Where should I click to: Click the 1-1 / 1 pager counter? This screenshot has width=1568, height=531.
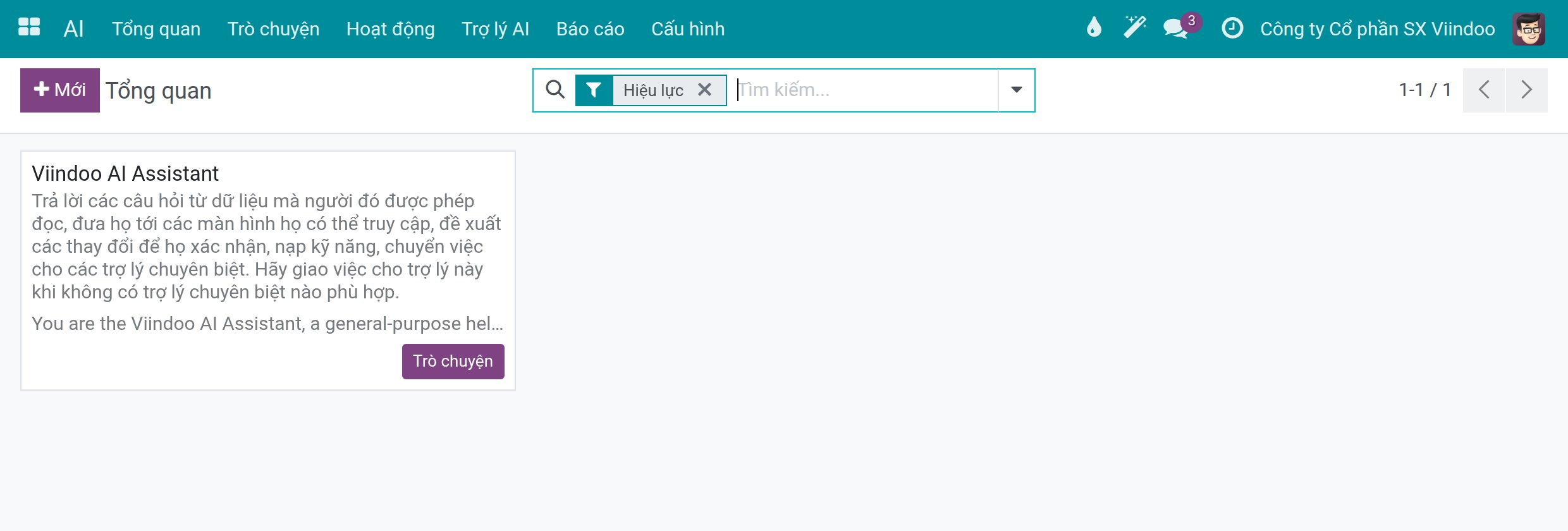coord(1425,90)
